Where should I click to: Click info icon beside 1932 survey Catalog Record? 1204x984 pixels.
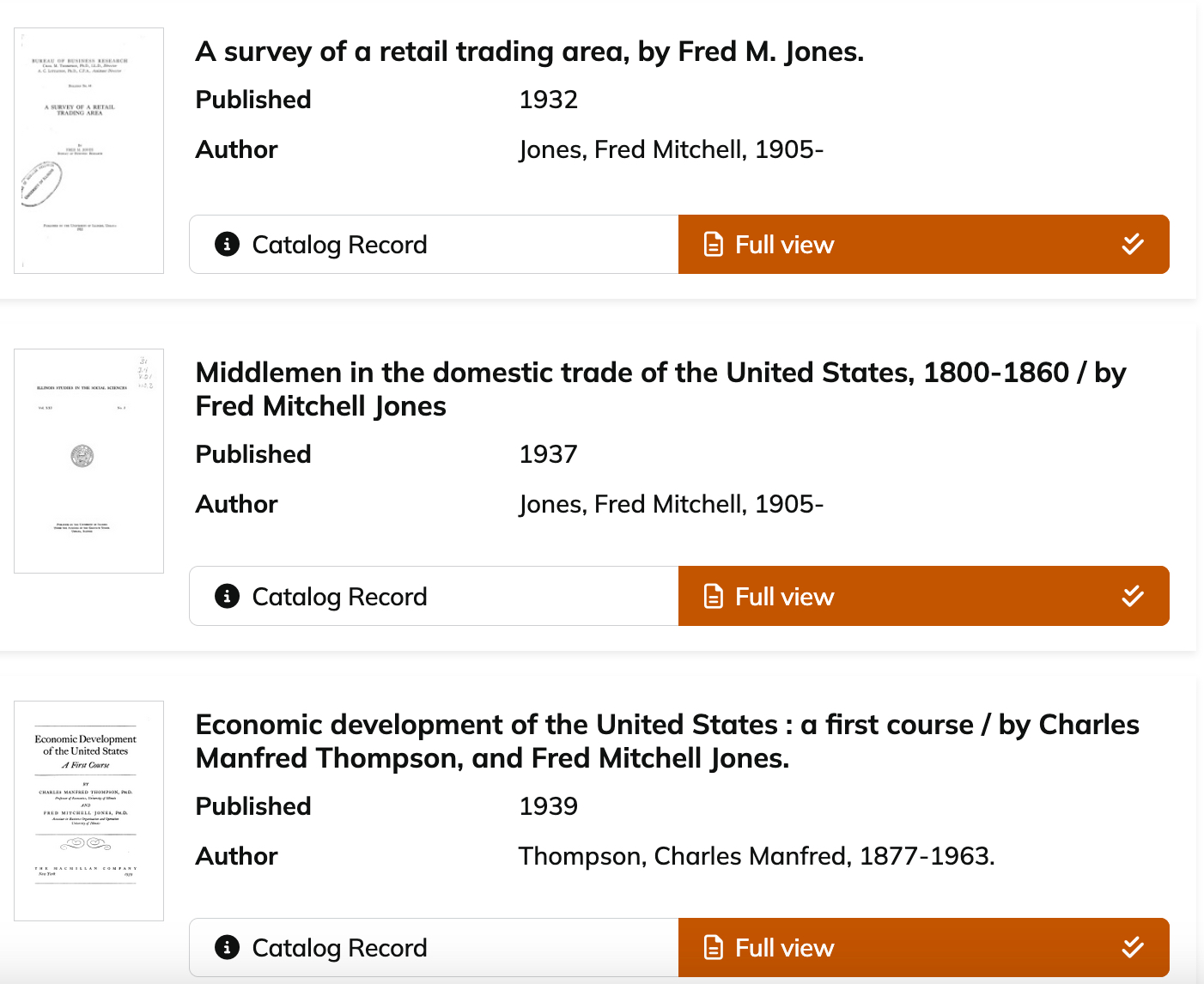pyautogui.click(x=227, y=245)
